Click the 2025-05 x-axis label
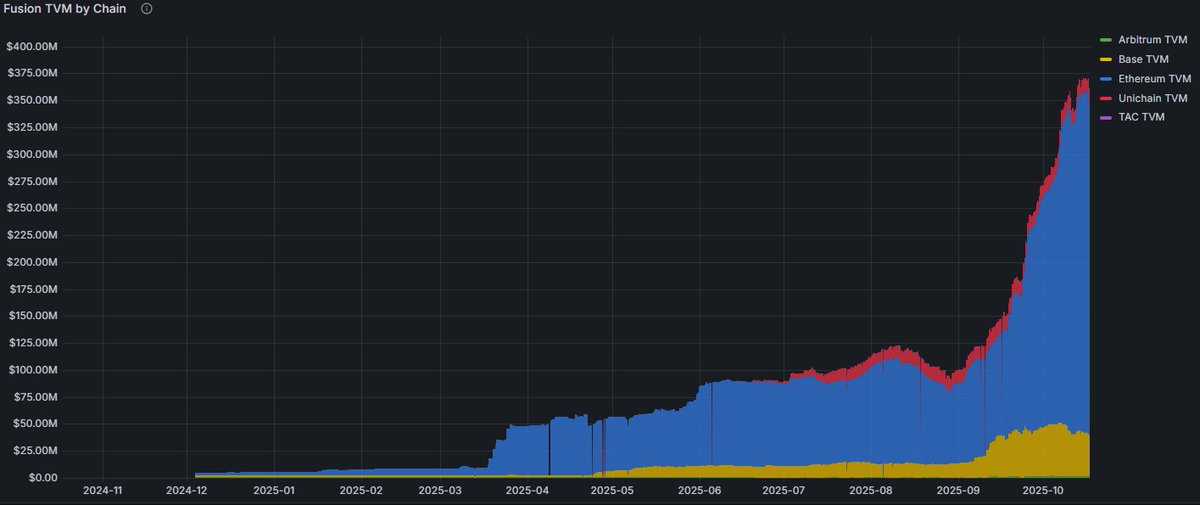The height and width of the screenshot is (505, 1200). click(612, 492)
